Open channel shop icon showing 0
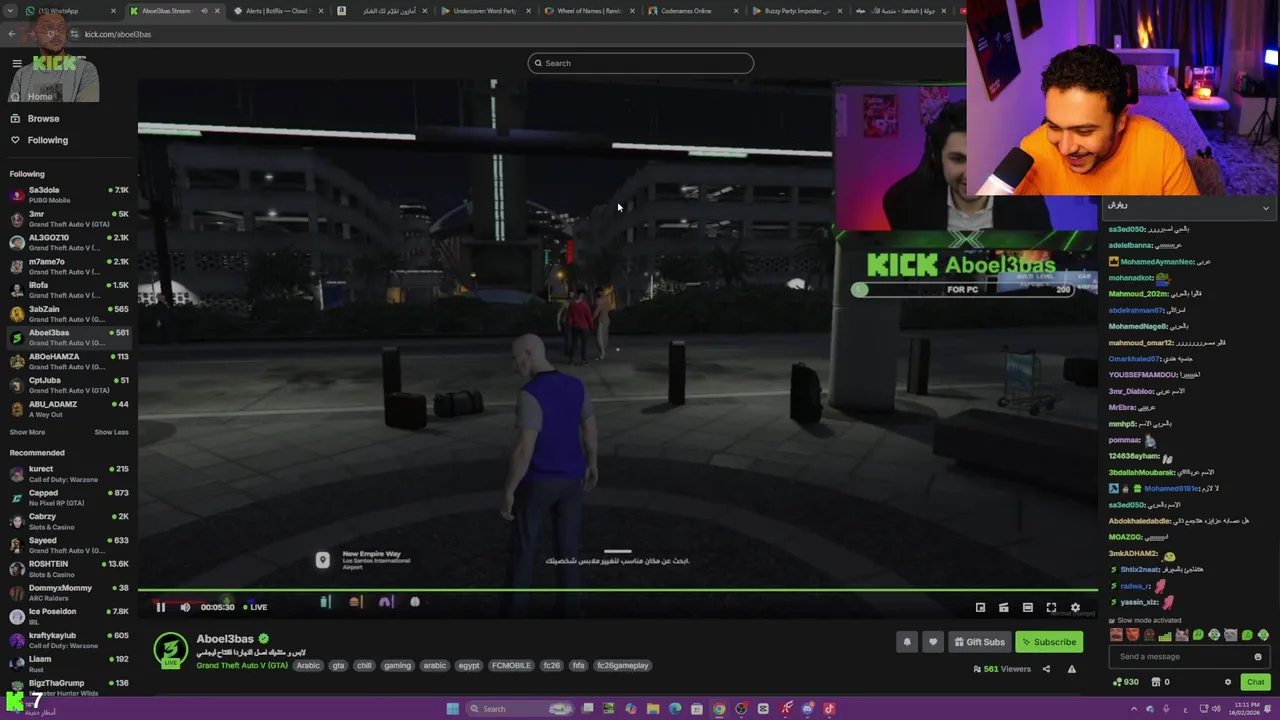1280x720 pixels. pyautogui.click(x=1161, y=682)
